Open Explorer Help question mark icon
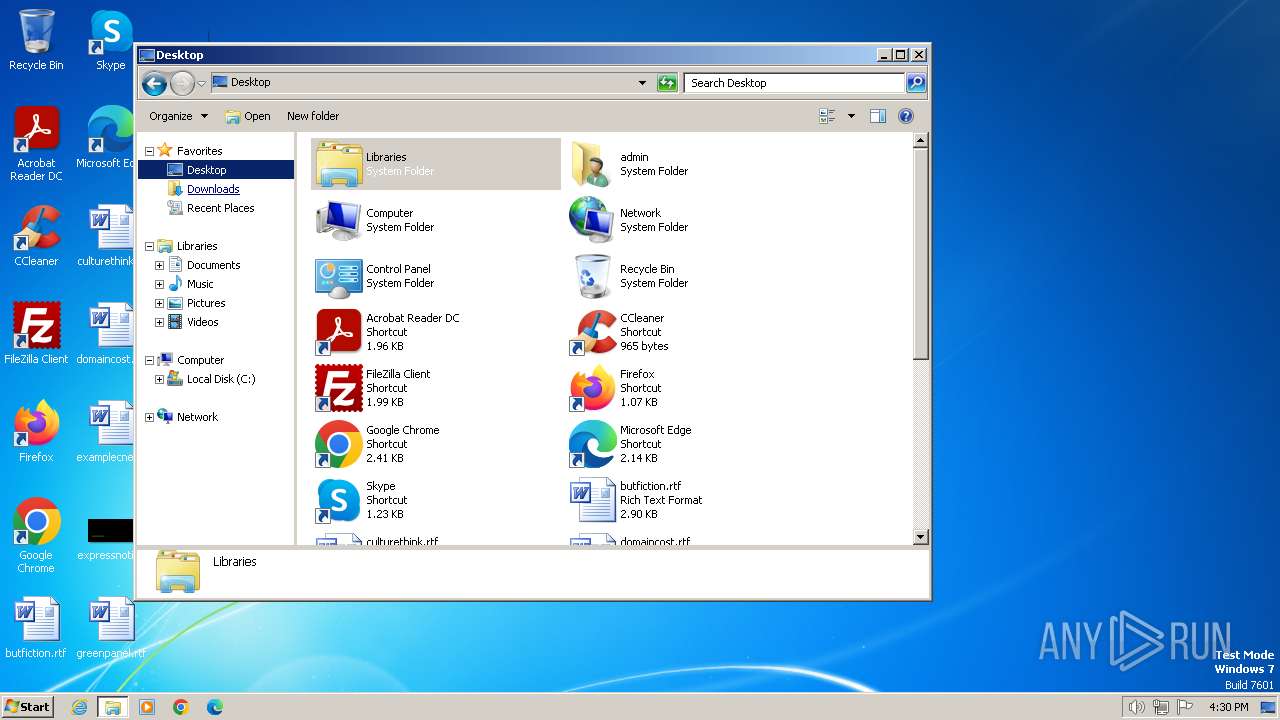Image resolution: width=1280 pixels, height=720 pixels. [906, 116]
